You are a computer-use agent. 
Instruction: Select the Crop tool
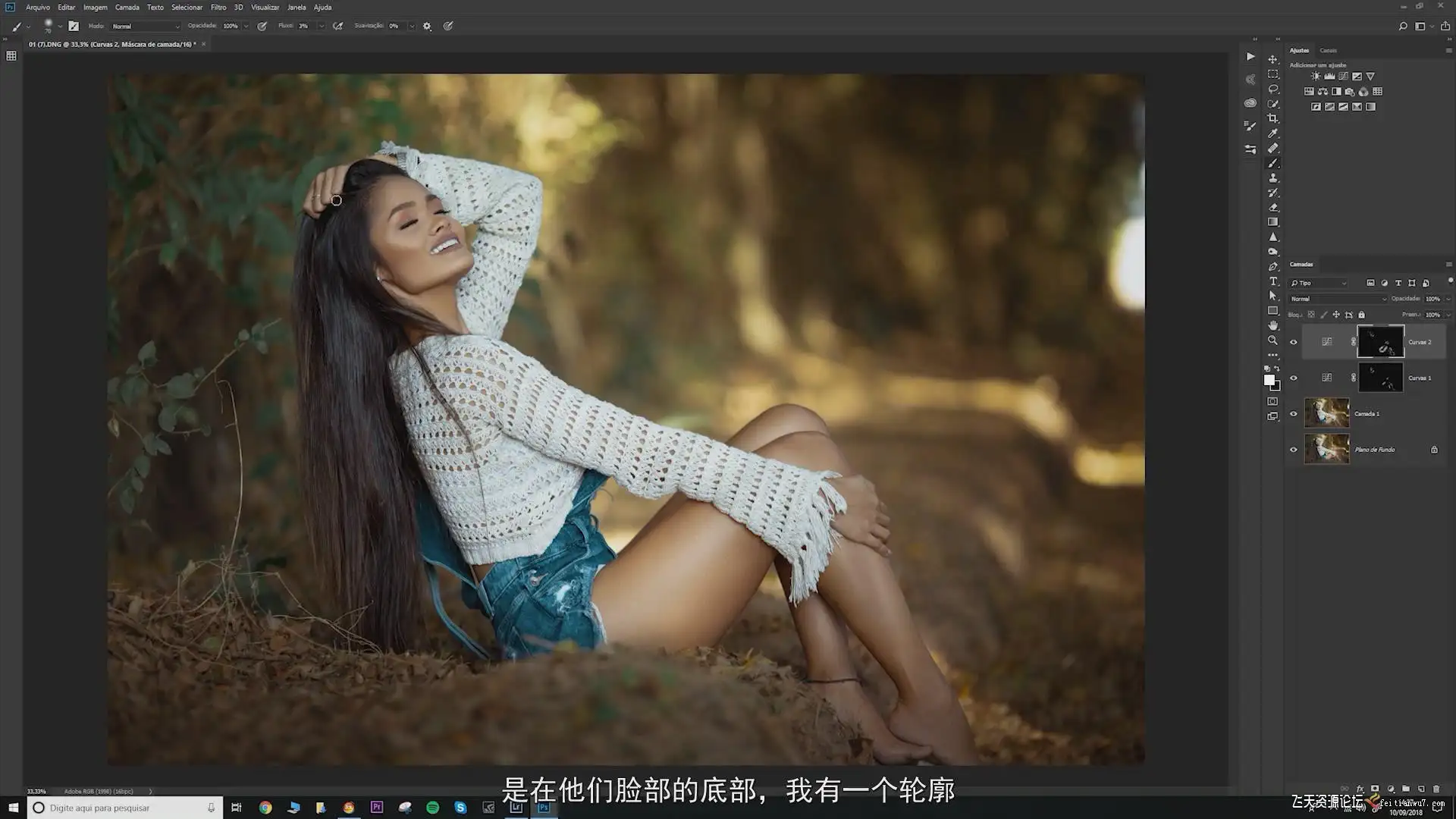pyautogui.click(x=1273, y=119)
